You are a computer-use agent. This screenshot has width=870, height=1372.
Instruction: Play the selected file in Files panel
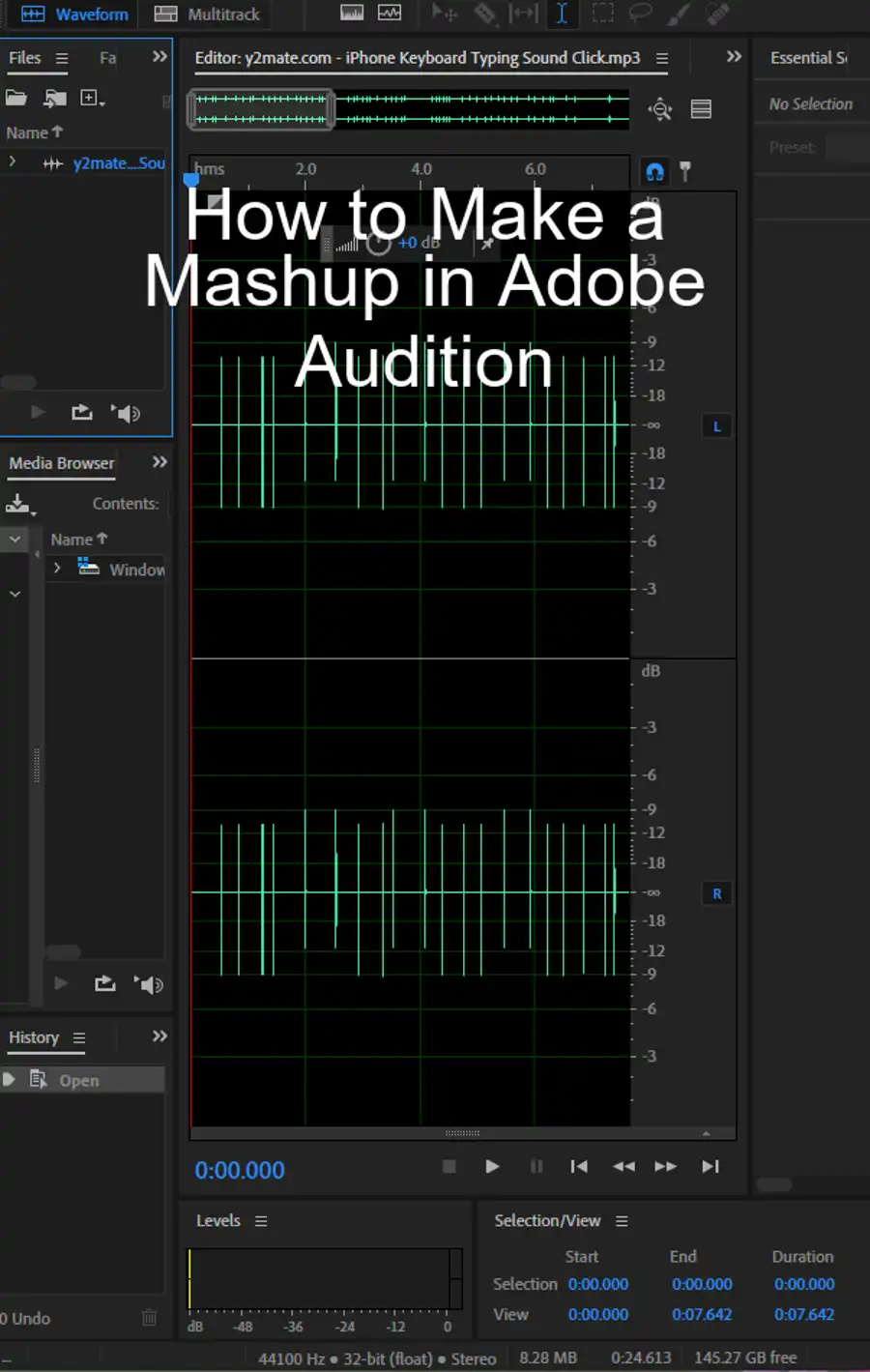tap(38, 413)
